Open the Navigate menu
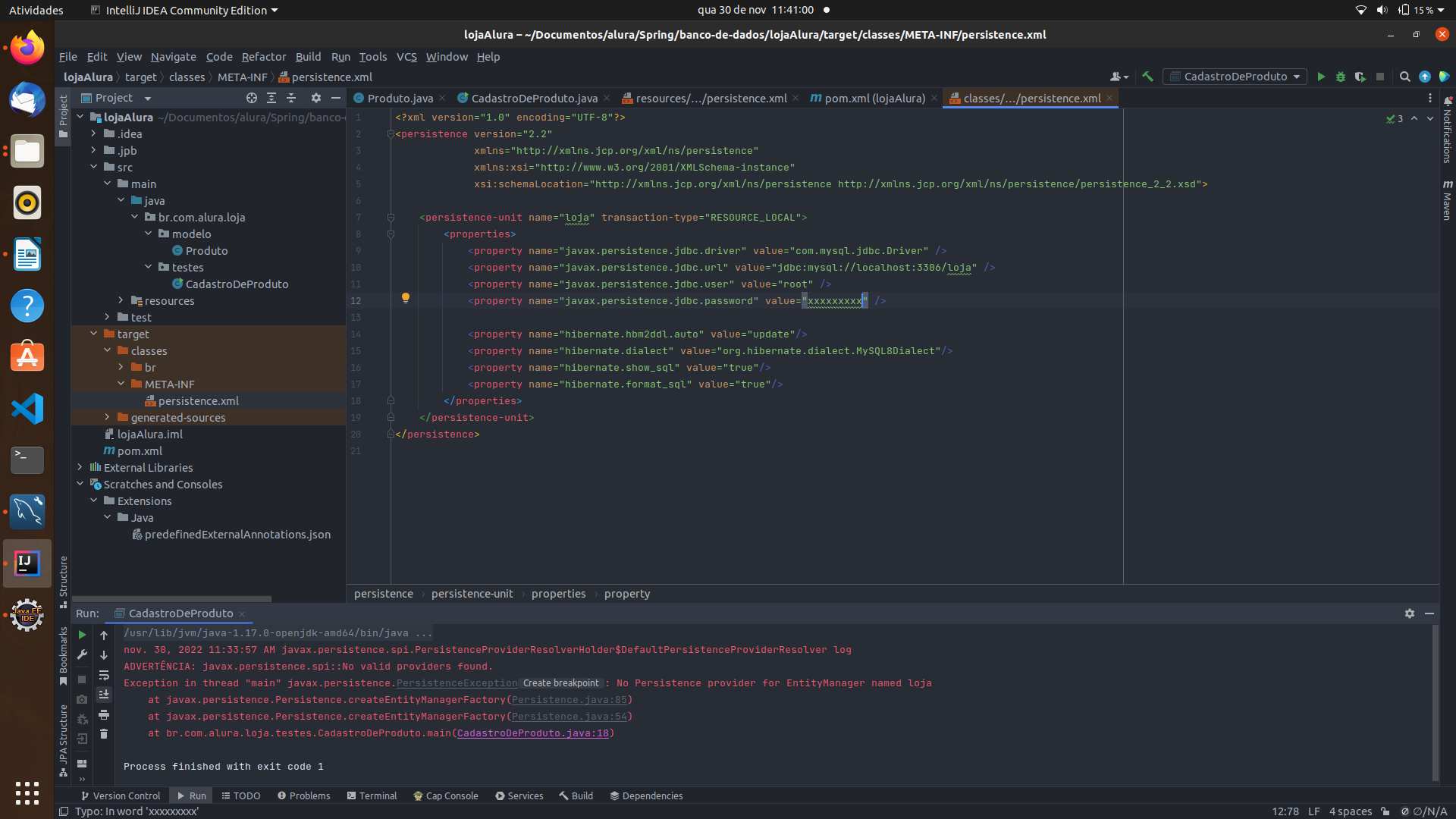The height and width of the screenshot is (819, 1456). point(173,57)
